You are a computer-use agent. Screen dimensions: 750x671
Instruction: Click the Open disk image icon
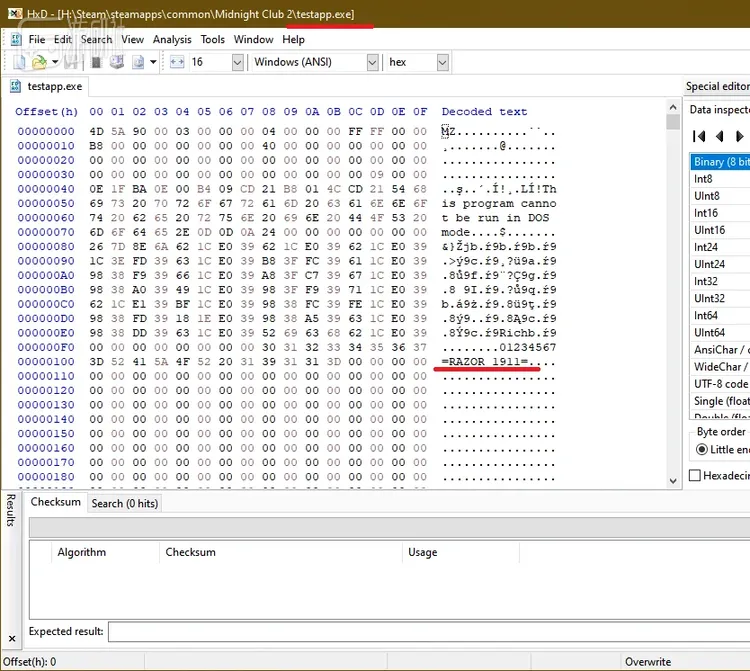[x=138, y=62]
